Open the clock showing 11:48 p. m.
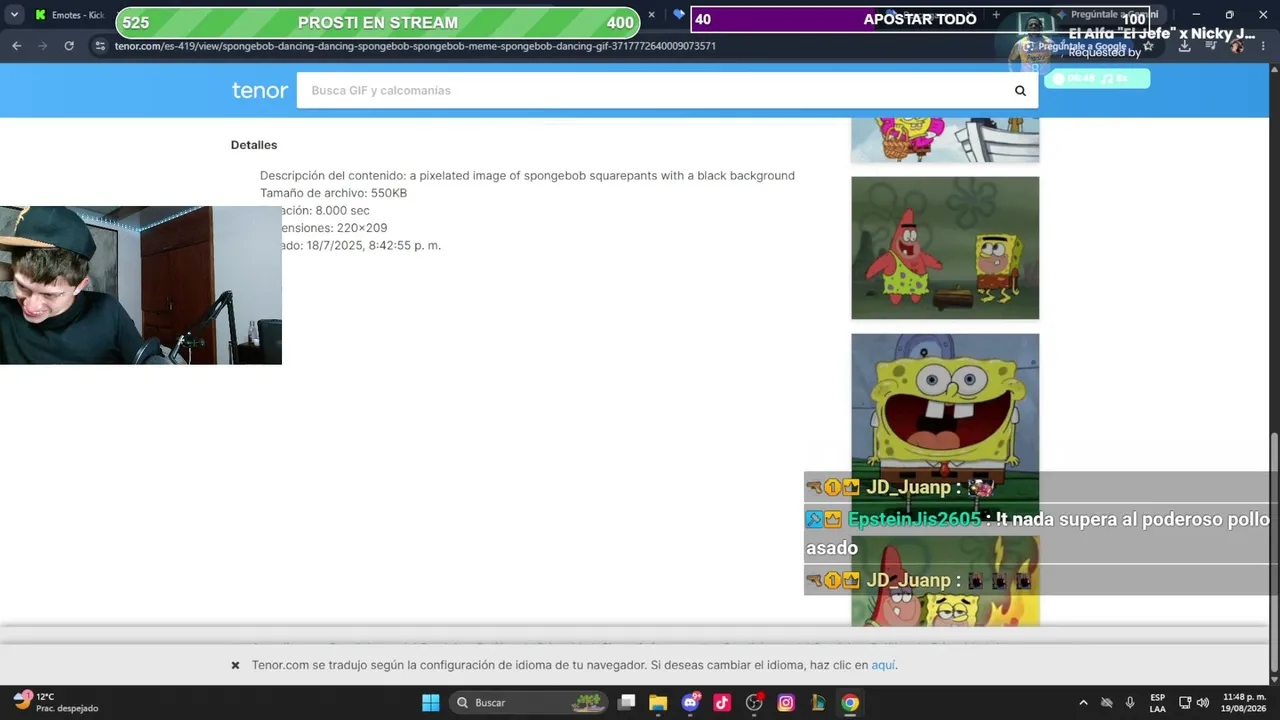This screenshot has height=720, width=1280. pos(1243,703)
